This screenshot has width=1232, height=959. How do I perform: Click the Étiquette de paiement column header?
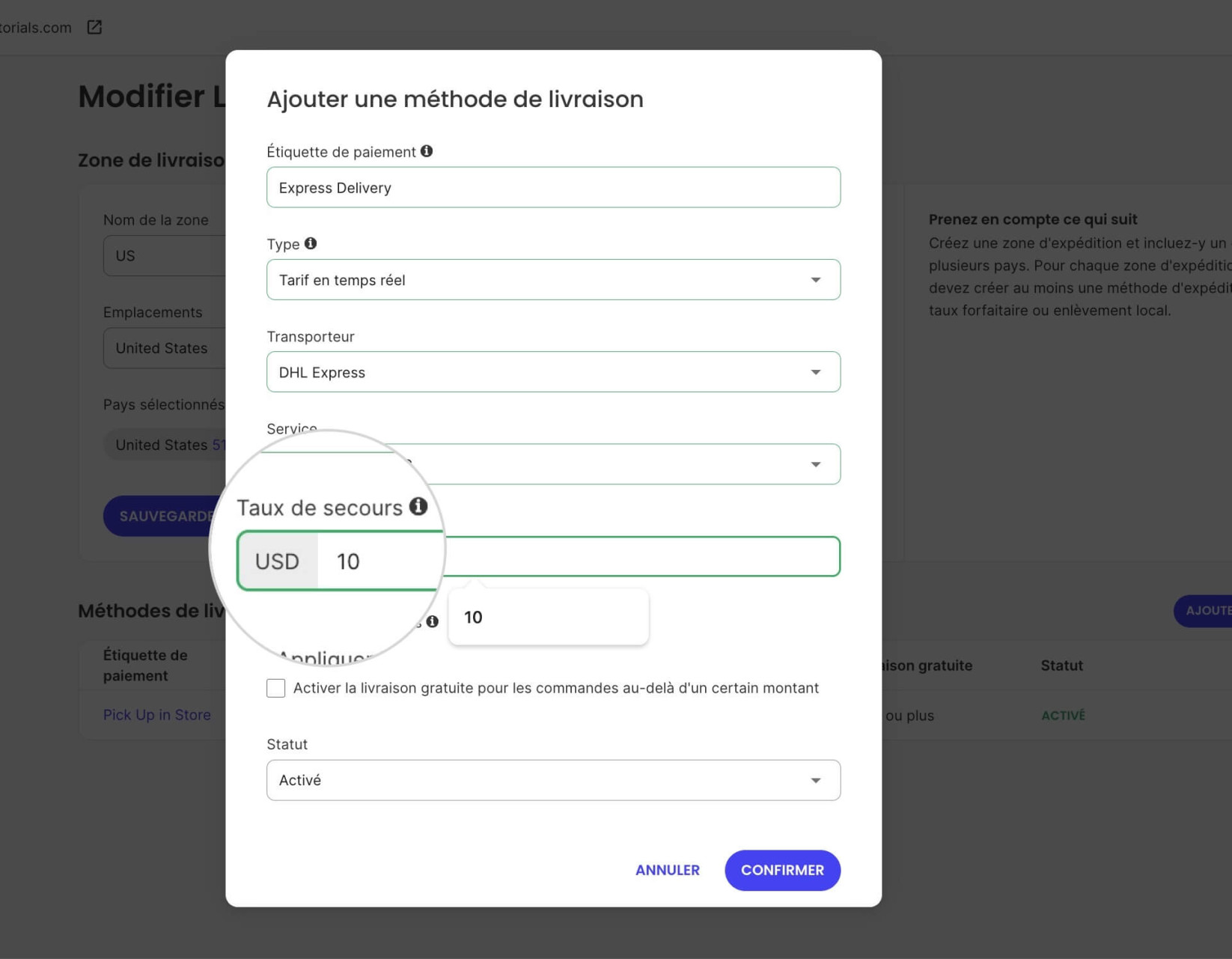tap(145, 665)
